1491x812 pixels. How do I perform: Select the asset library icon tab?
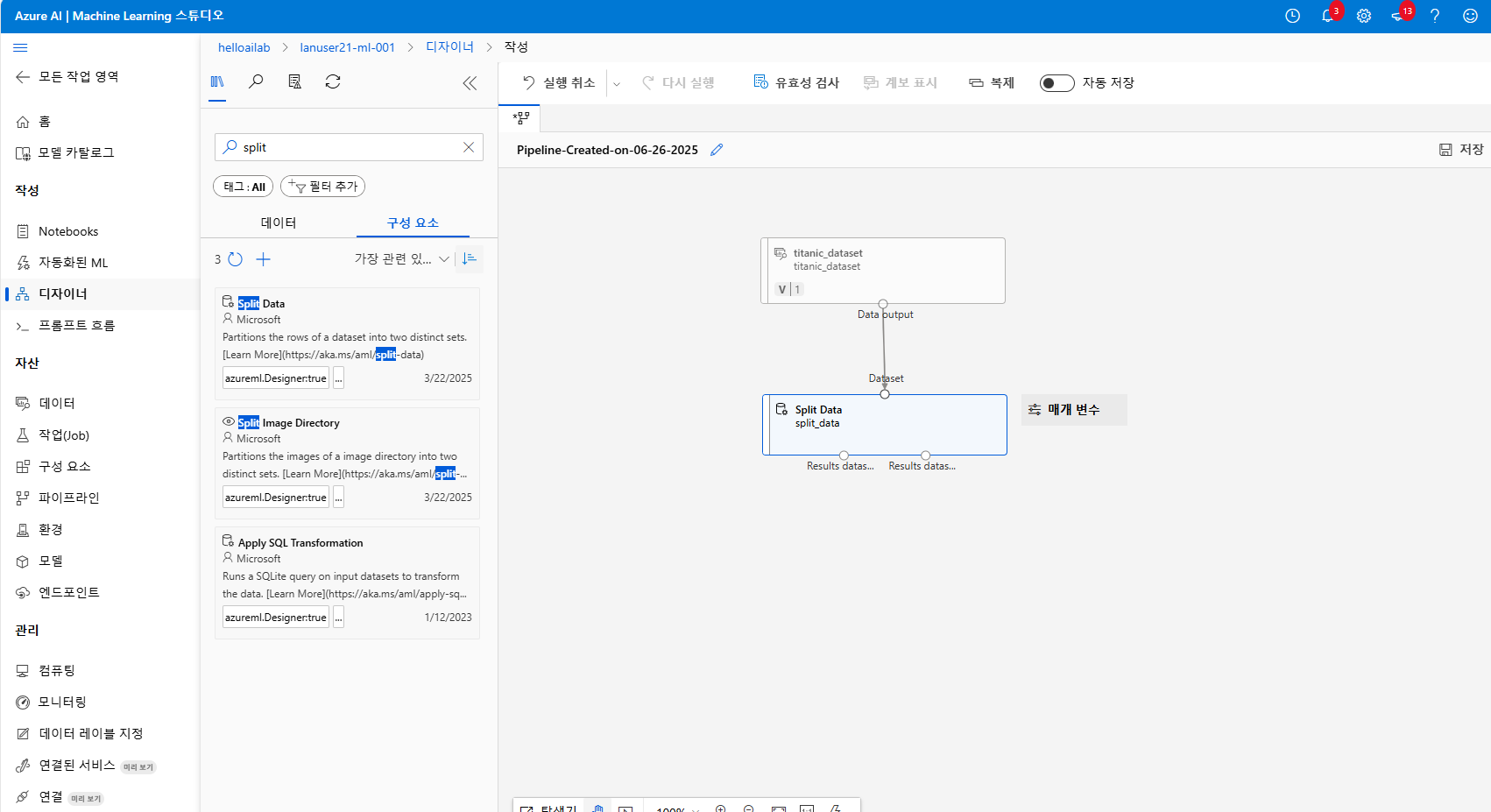click(217, 81)
